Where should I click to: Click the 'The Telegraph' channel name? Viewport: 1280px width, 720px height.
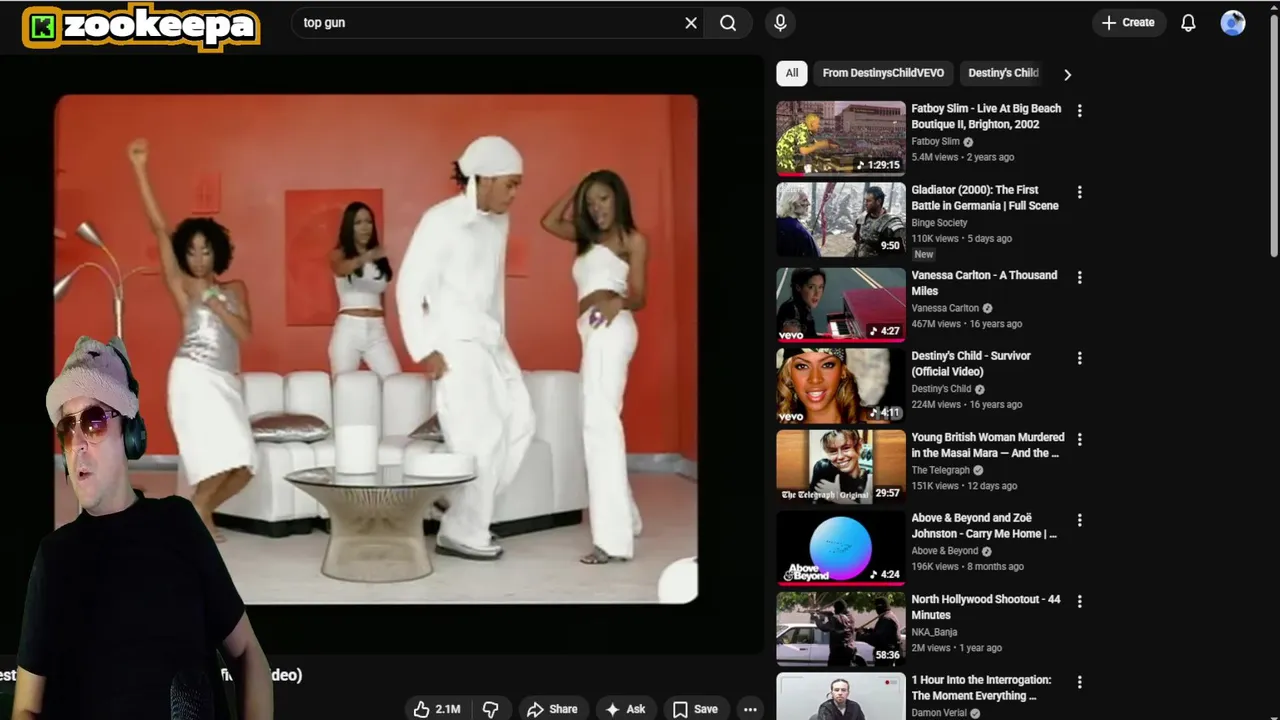coord(940,470)
